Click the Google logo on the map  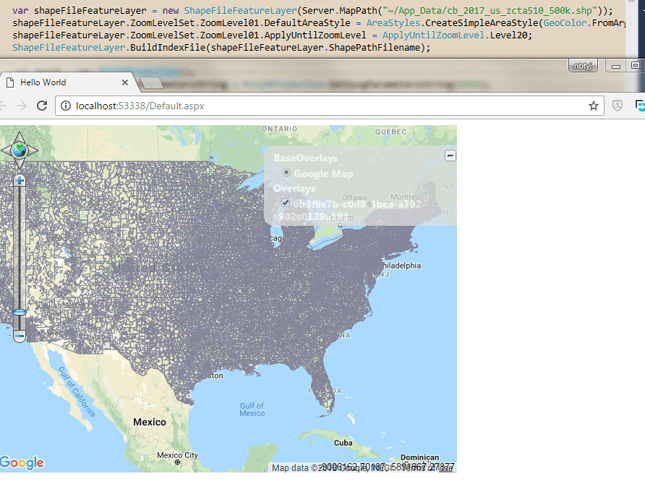22,463
